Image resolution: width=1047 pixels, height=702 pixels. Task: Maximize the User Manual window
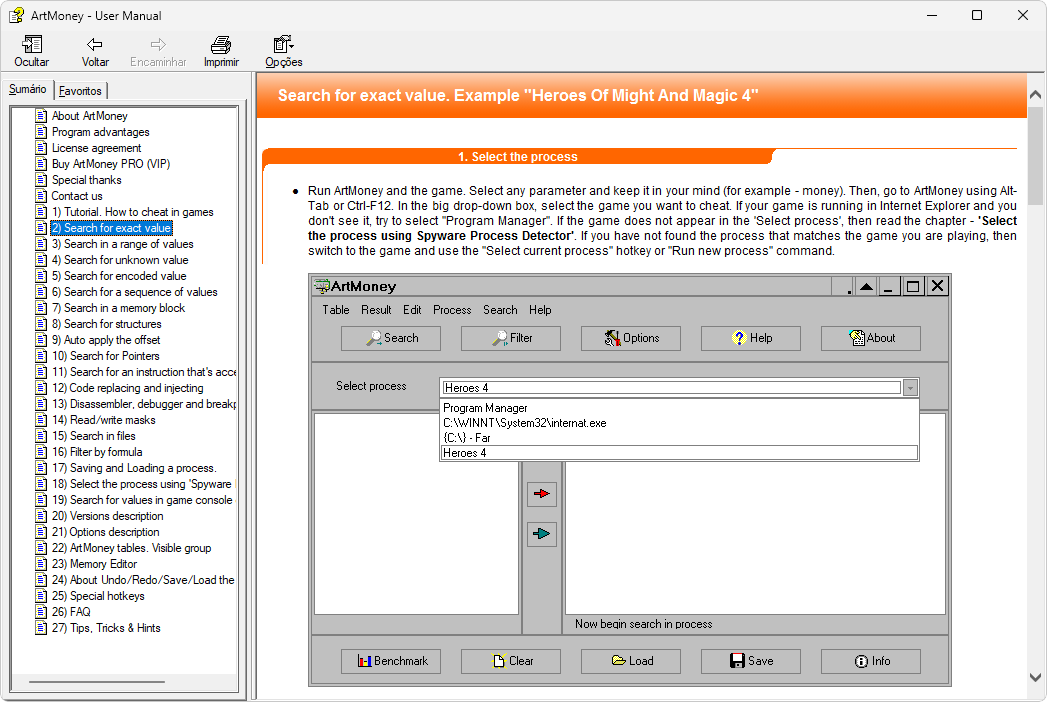(977, 15)
